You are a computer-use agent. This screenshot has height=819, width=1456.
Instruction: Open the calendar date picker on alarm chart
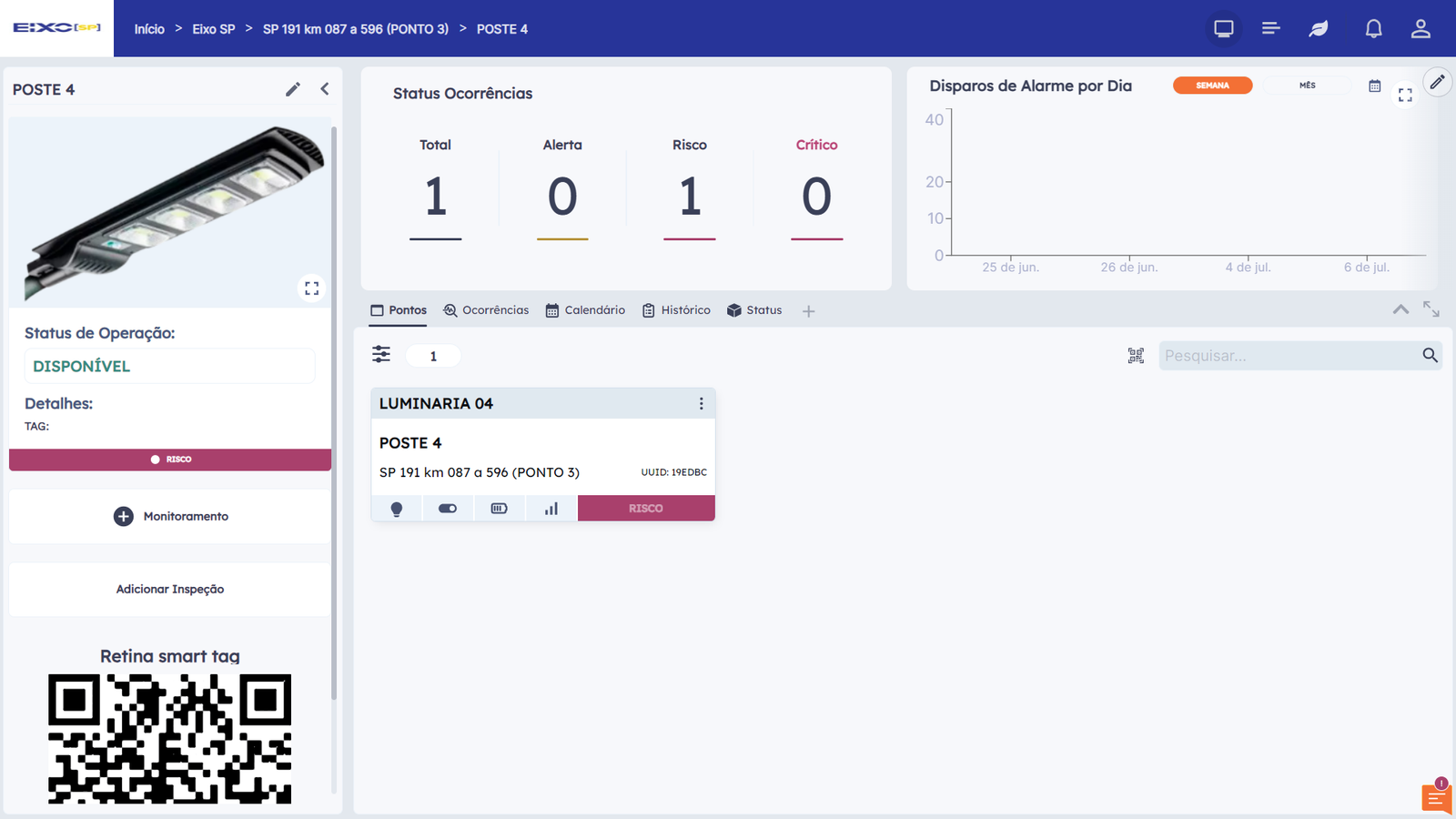pos(1374,86)
